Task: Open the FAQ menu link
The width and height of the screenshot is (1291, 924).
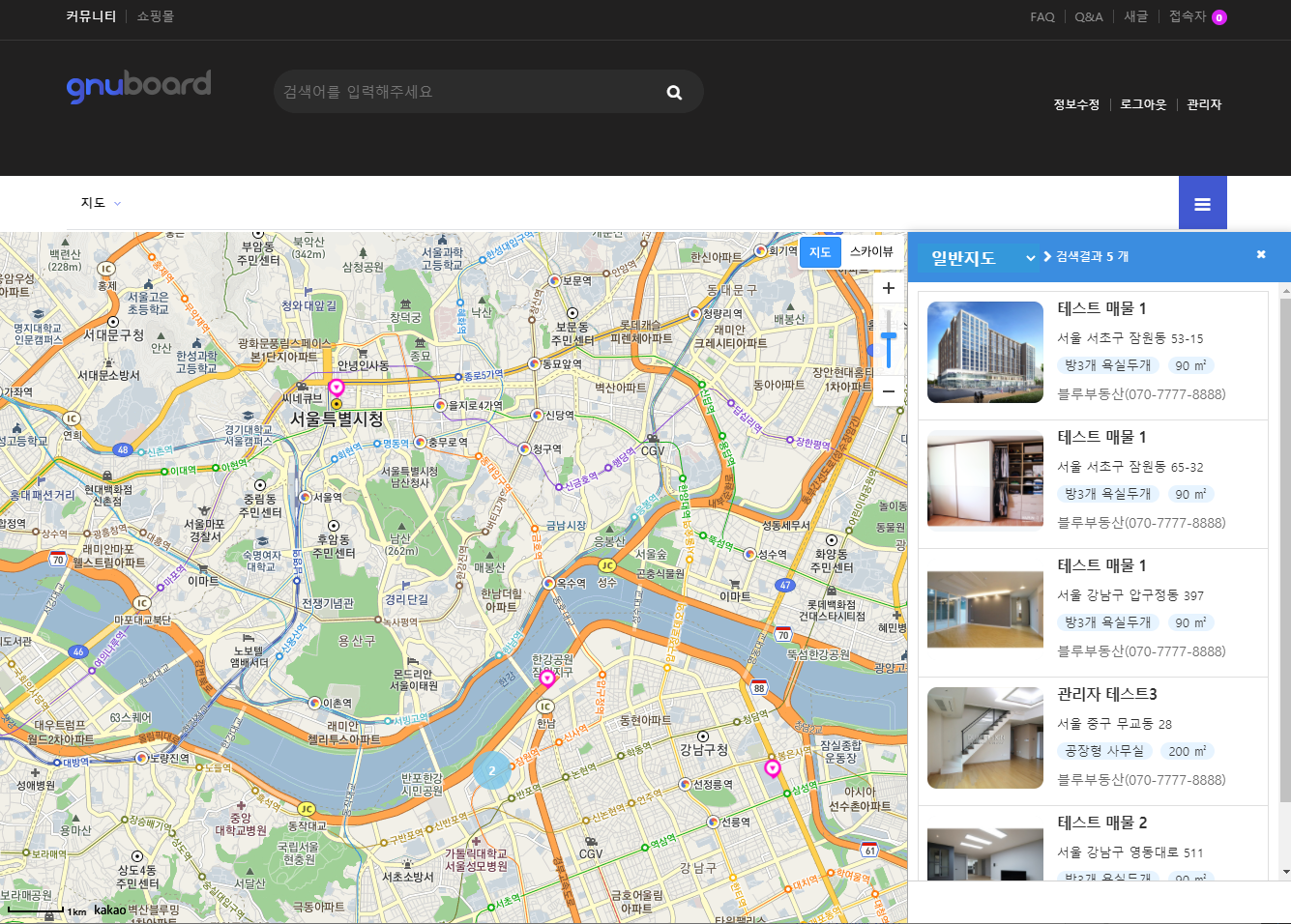Action: pos(1042,17)
